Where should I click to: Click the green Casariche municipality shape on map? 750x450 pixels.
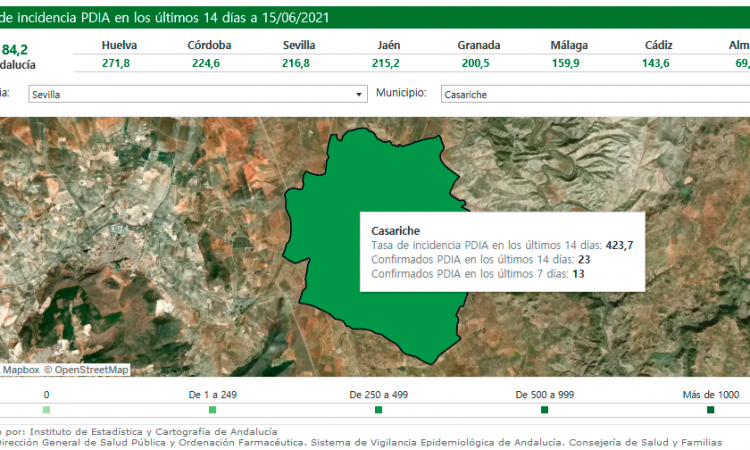click(x=380, y=180)
